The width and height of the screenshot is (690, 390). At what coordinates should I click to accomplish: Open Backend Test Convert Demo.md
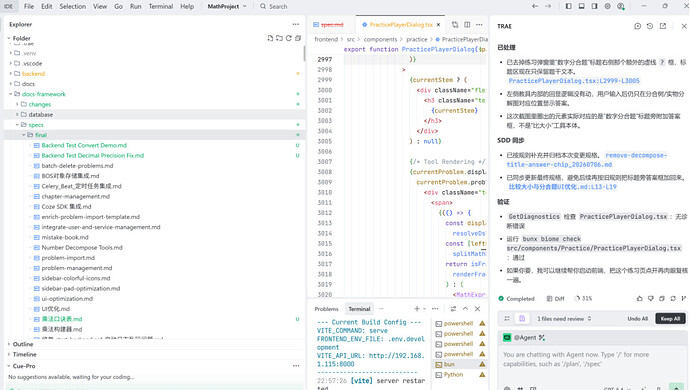click(x=84, y=145)
